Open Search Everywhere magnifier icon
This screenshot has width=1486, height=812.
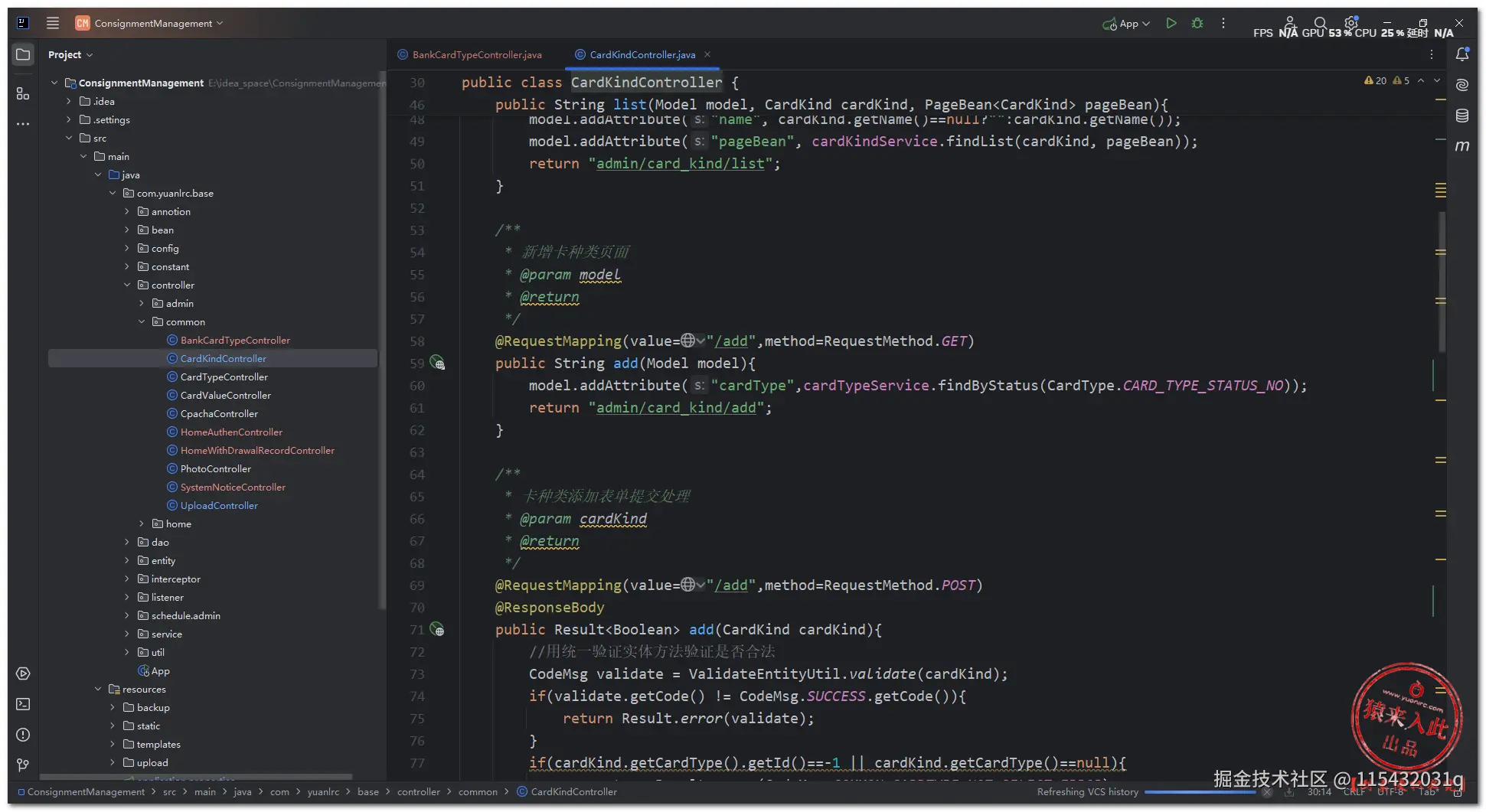1320,23
